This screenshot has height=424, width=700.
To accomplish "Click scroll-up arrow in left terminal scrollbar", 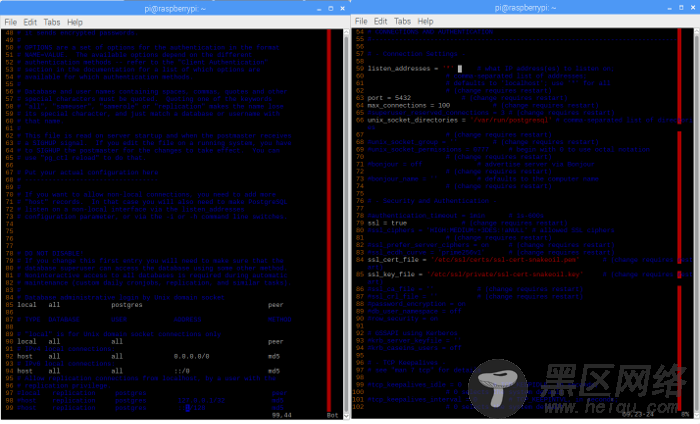I will pos(346,33).
